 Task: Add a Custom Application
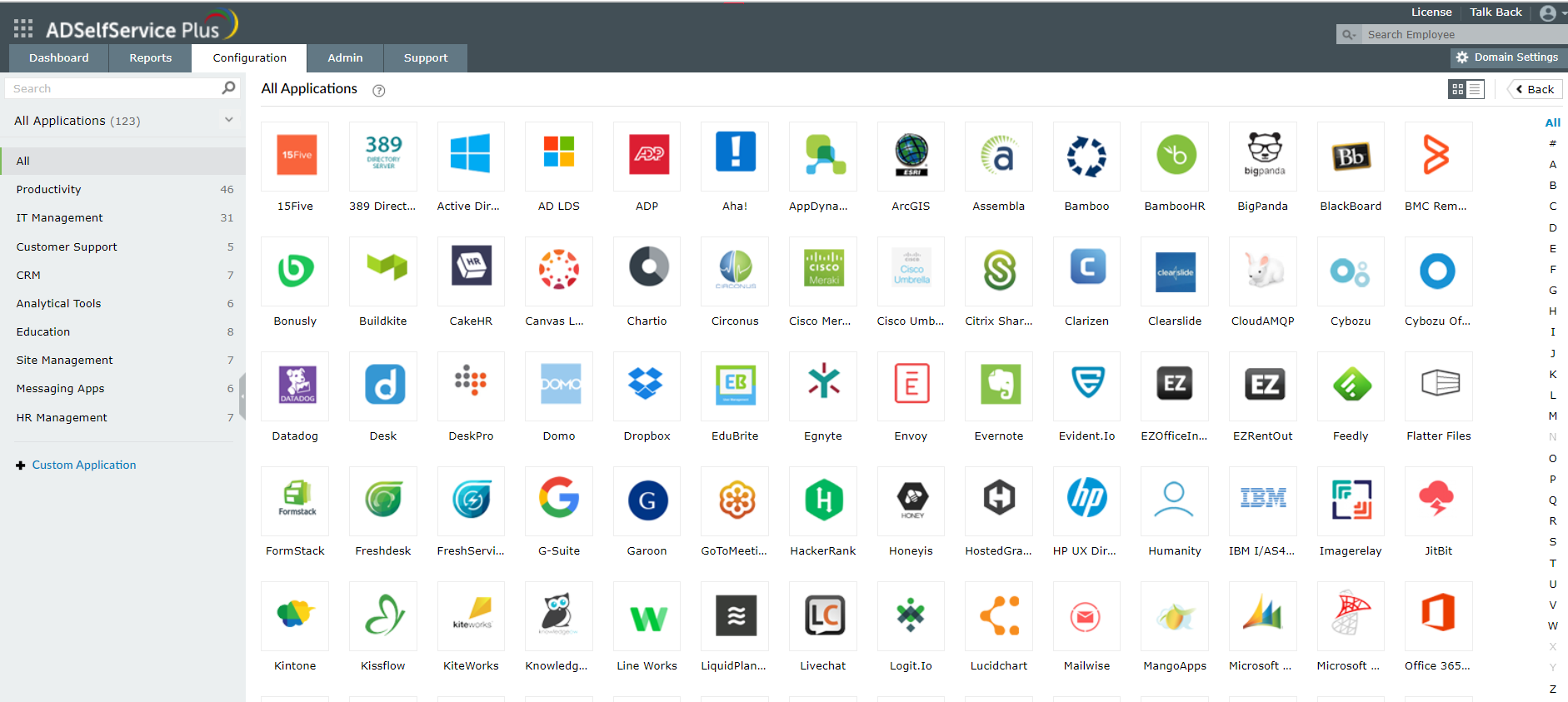pos(76,465)
